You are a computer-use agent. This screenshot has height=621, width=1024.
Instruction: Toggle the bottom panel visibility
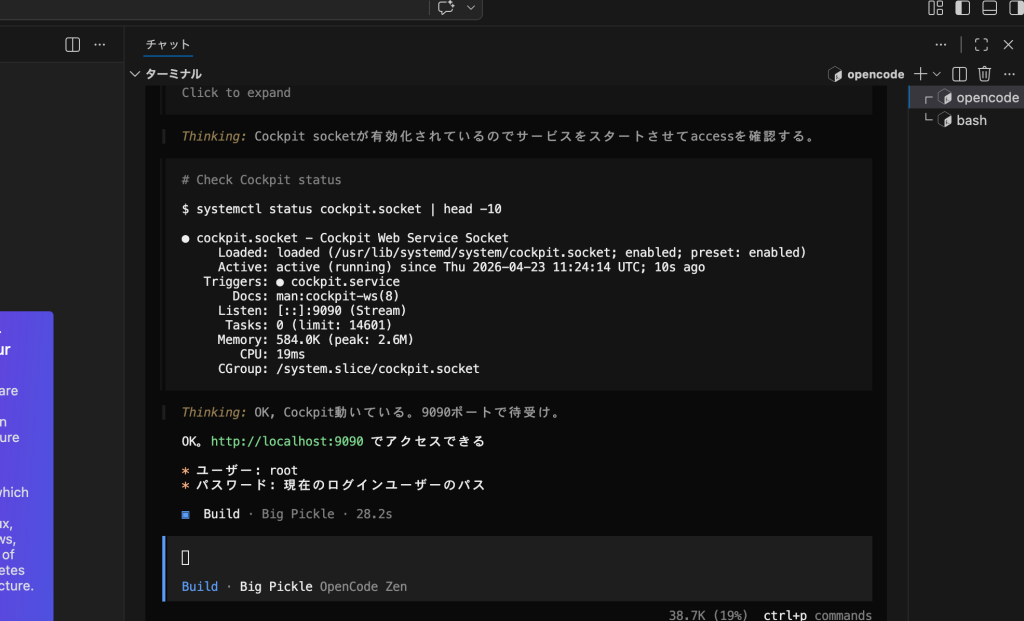[989, 8]
